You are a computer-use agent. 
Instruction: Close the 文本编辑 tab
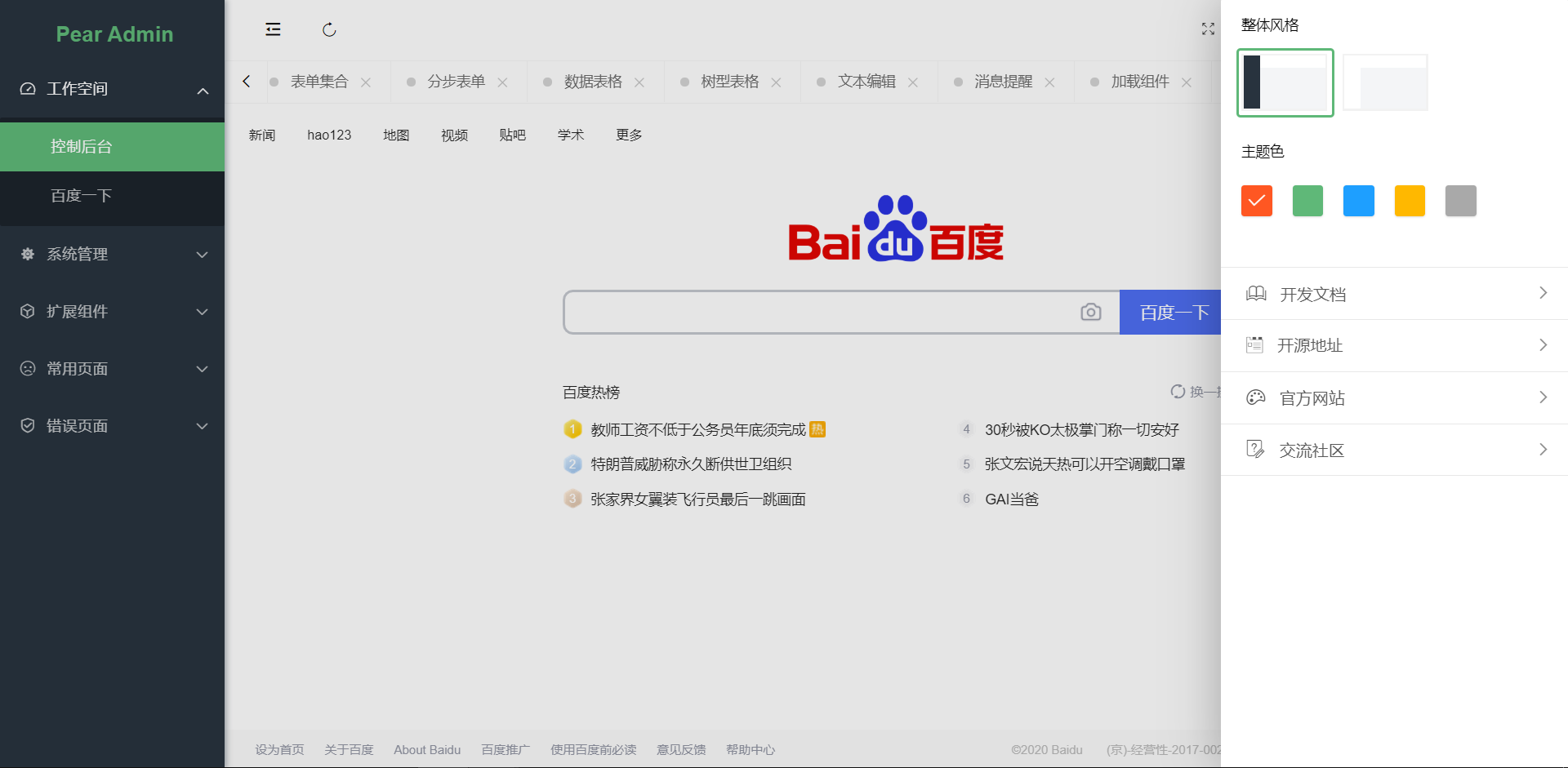coord(913,82)
